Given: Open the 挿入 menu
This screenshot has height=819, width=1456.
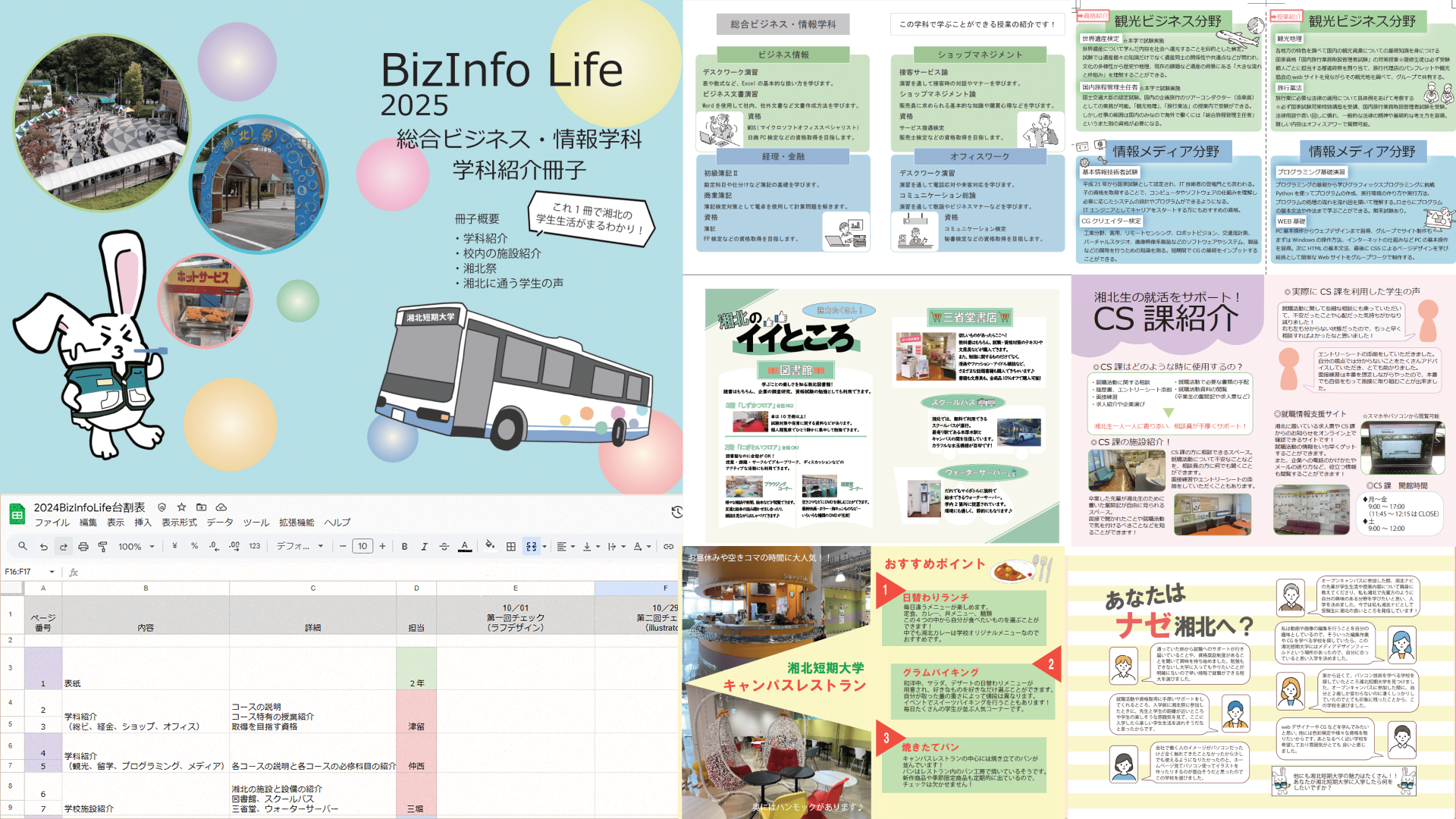Looking at the screenshot, I should 143,522.
